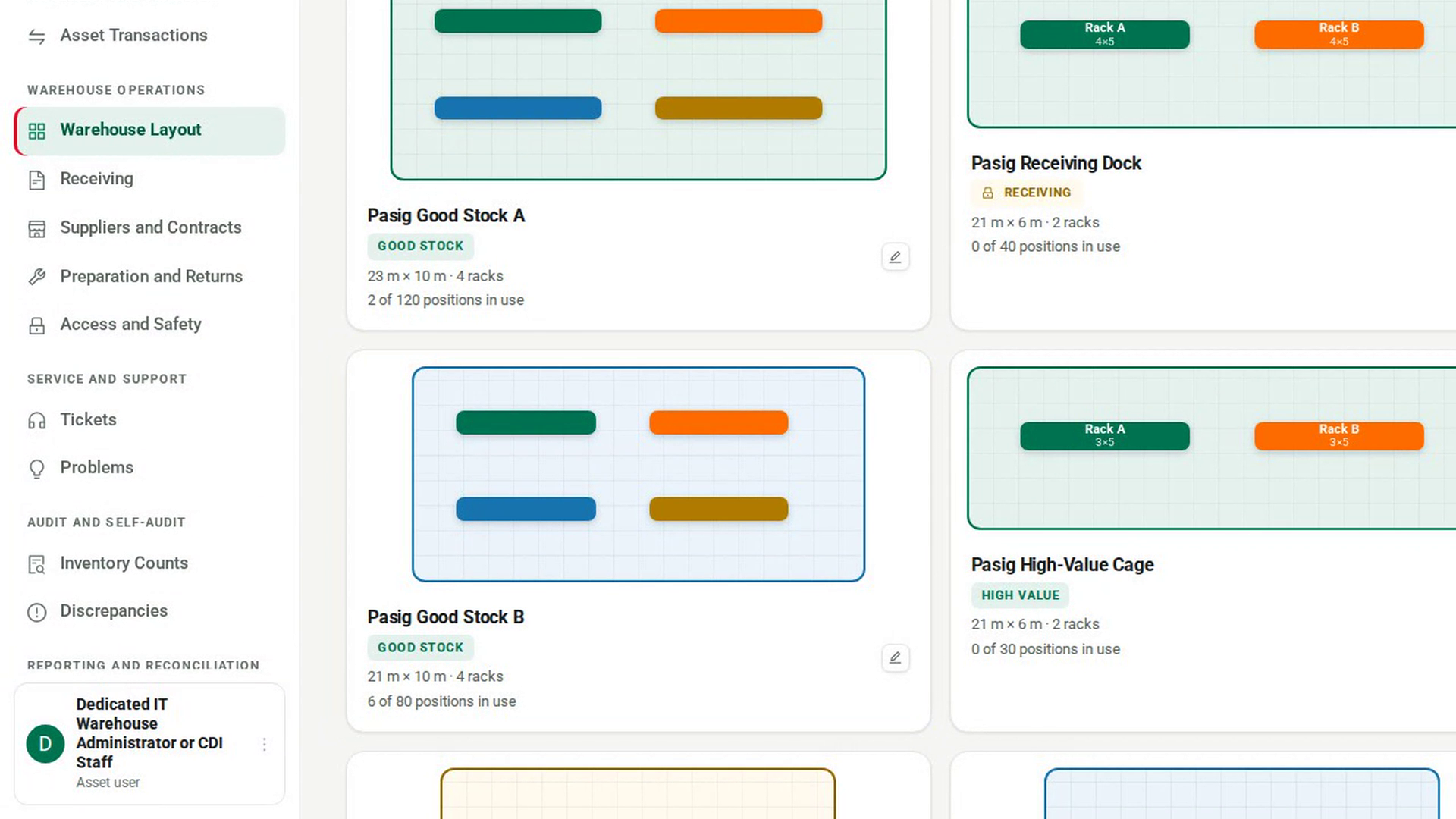Click the Receiving document icon
The image size is (1456, 819).
pyautogui.click(x=36, y=180)
